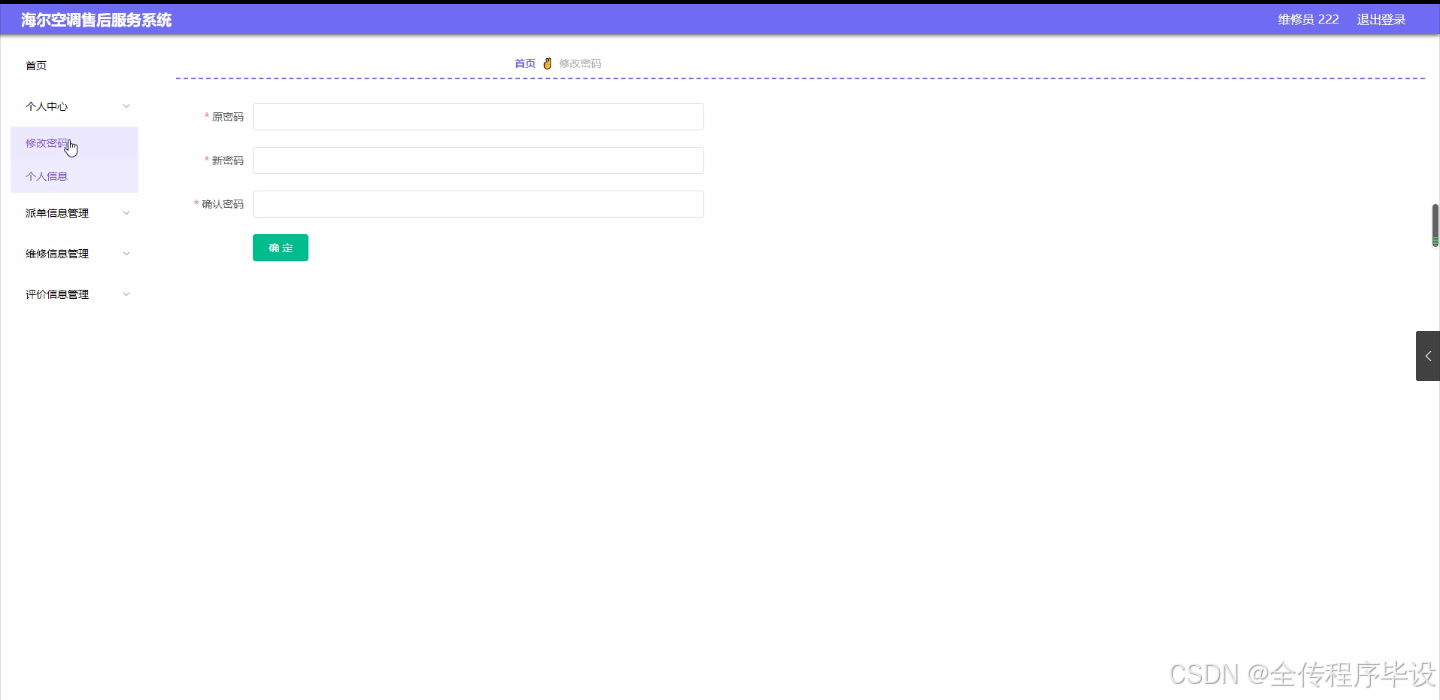Select 修改密码 in the sidebar
The image size is (1440, 700).
[x=74, y=143]
